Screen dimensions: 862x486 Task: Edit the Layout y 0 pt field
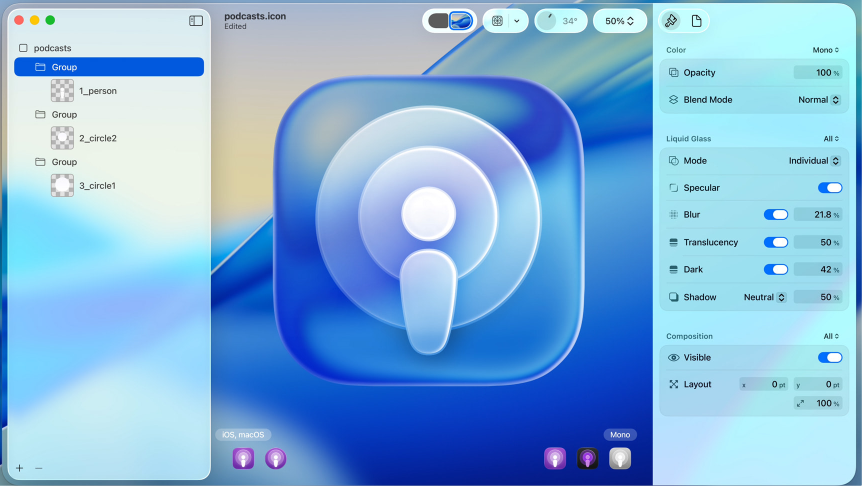817,384
